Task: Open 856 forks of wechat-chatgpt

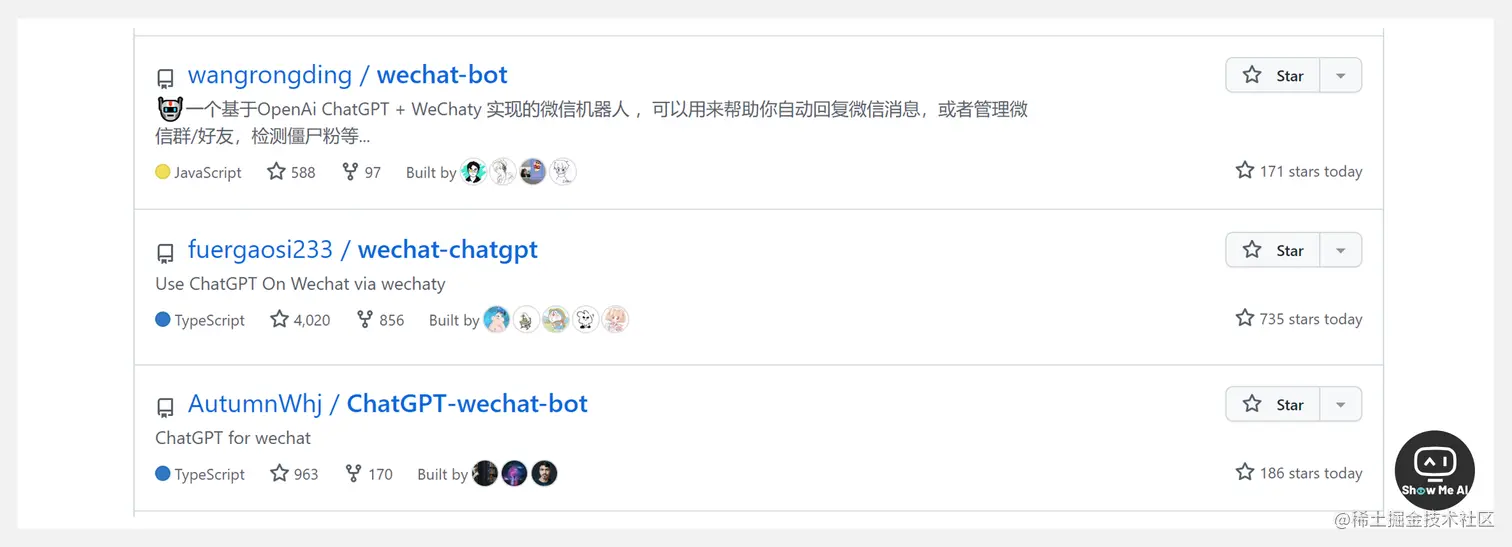Action: [380, 320]
